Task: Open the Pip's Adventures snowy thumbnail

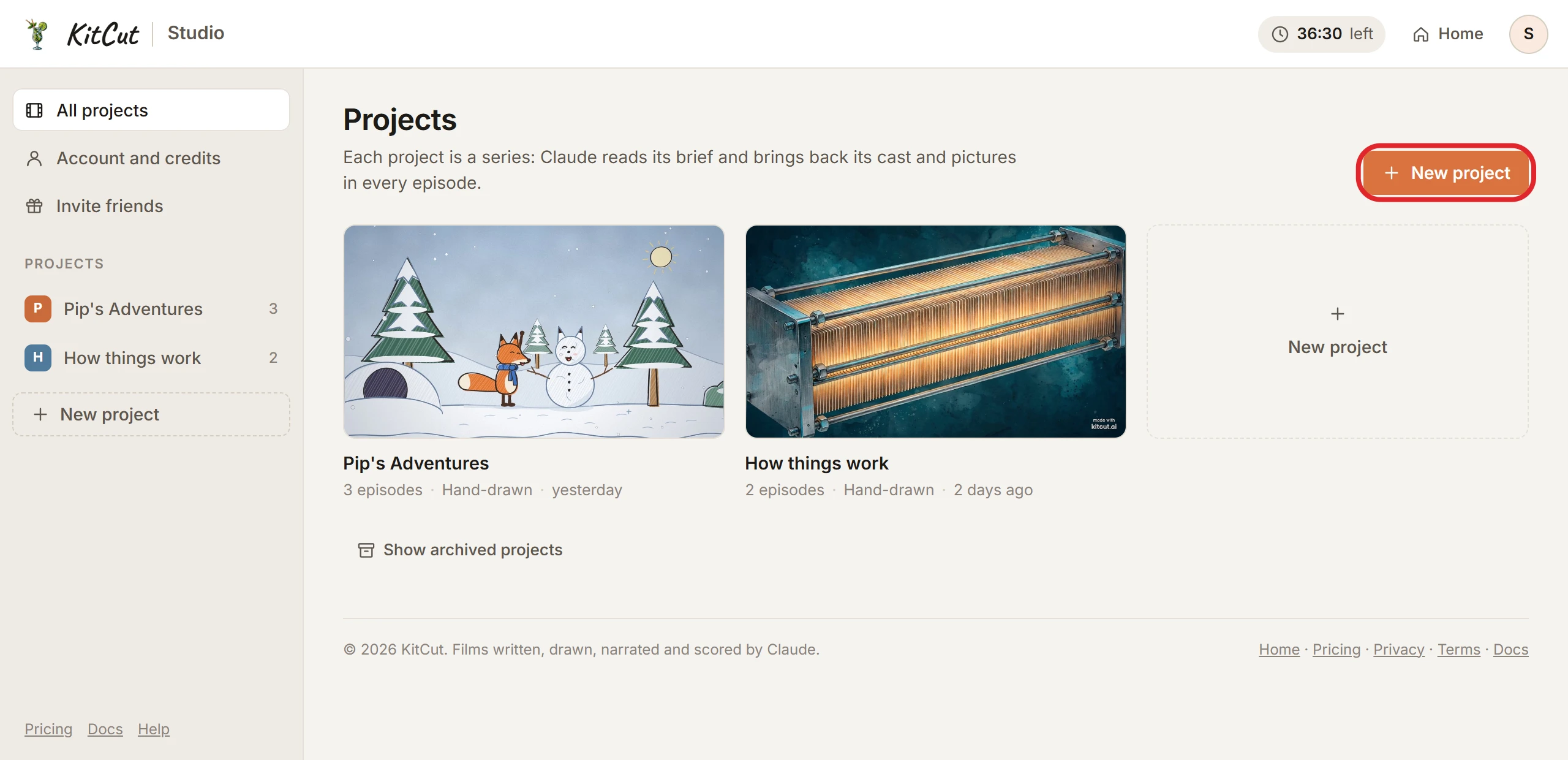Action: click(533, 331)
